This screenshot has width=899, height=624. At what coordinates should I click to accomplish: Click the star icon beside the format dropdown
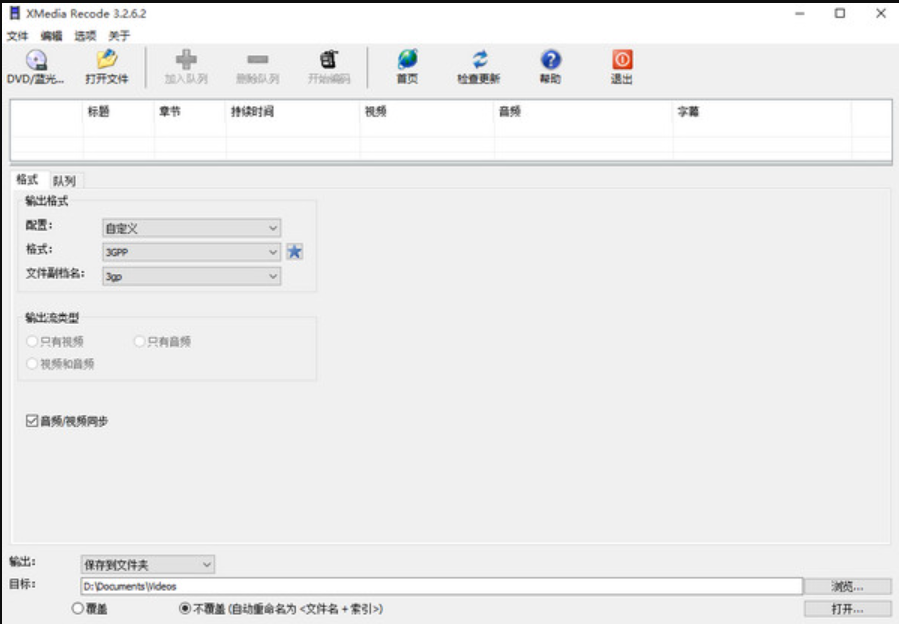pos(294,253)
